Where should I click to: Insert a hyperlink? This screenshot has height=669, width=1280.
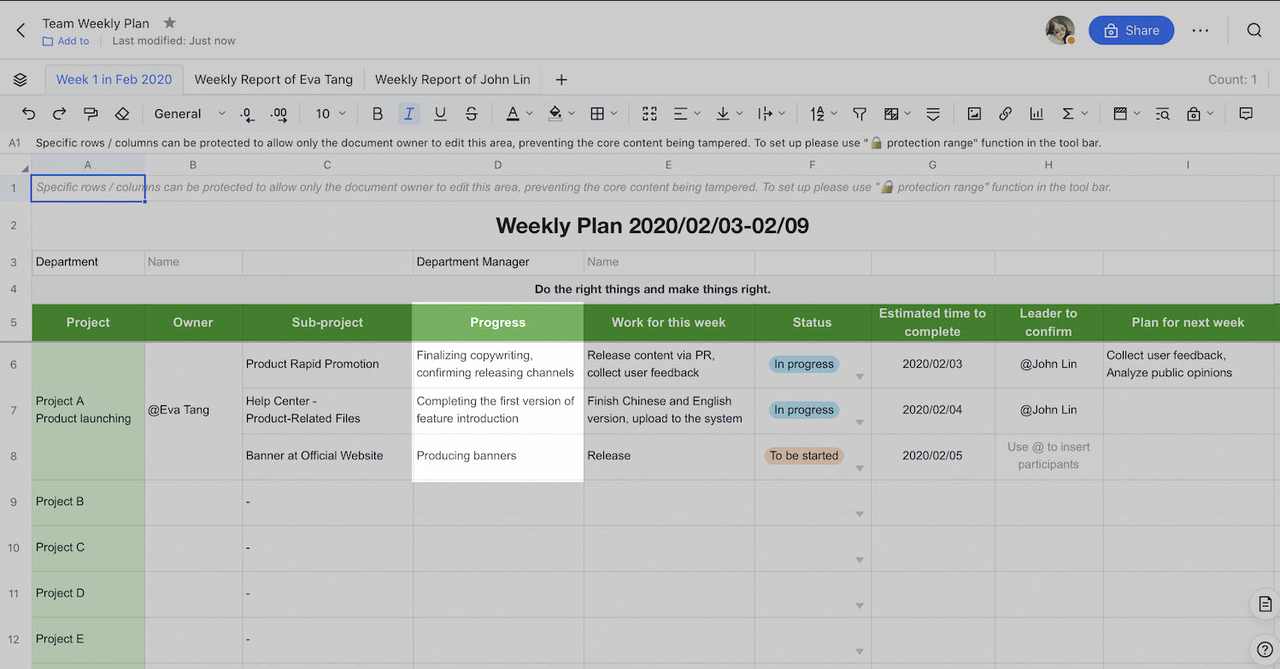coord(1005,113)
